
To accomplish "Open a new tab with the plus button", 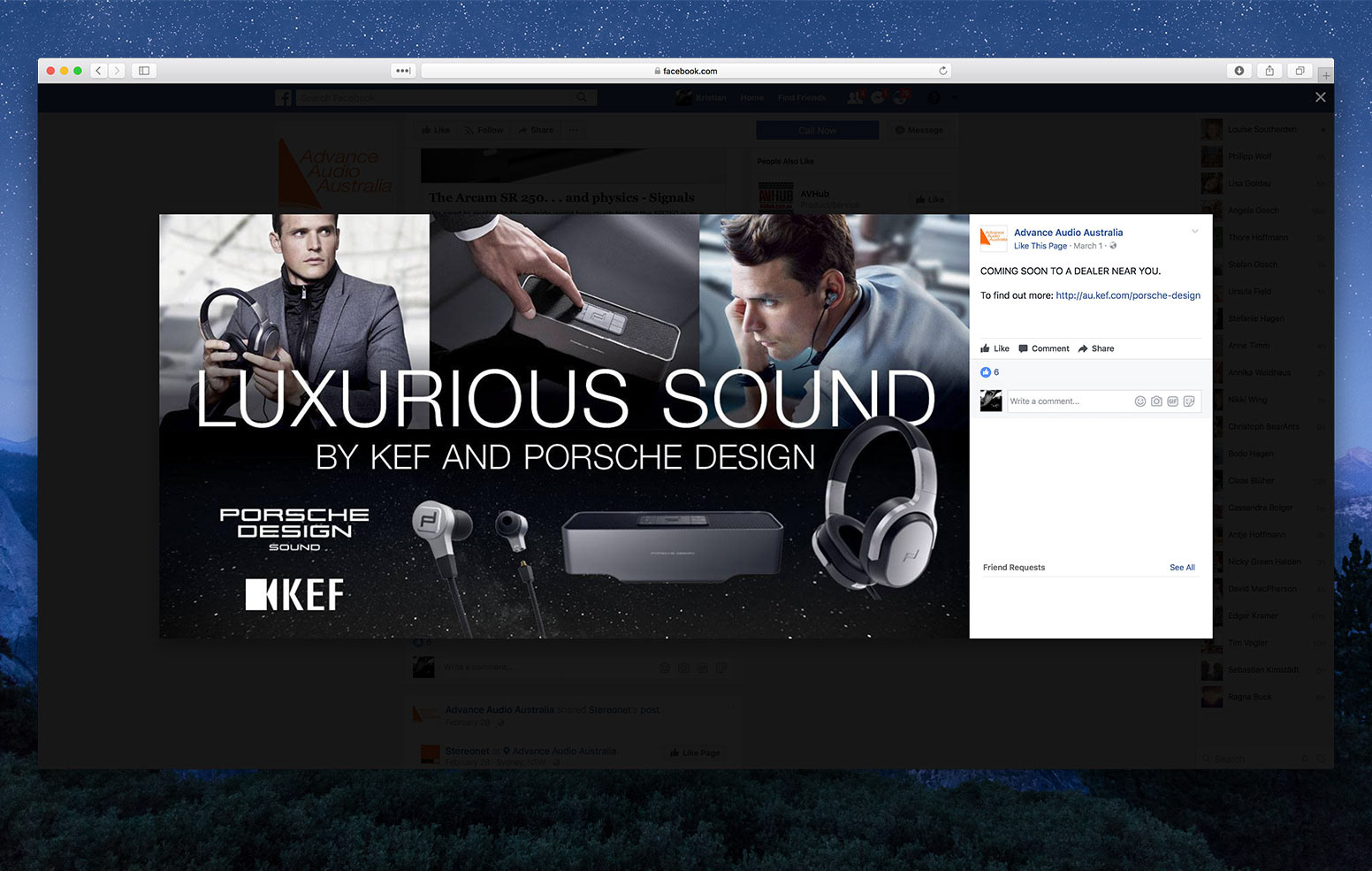I will 1326,75.
